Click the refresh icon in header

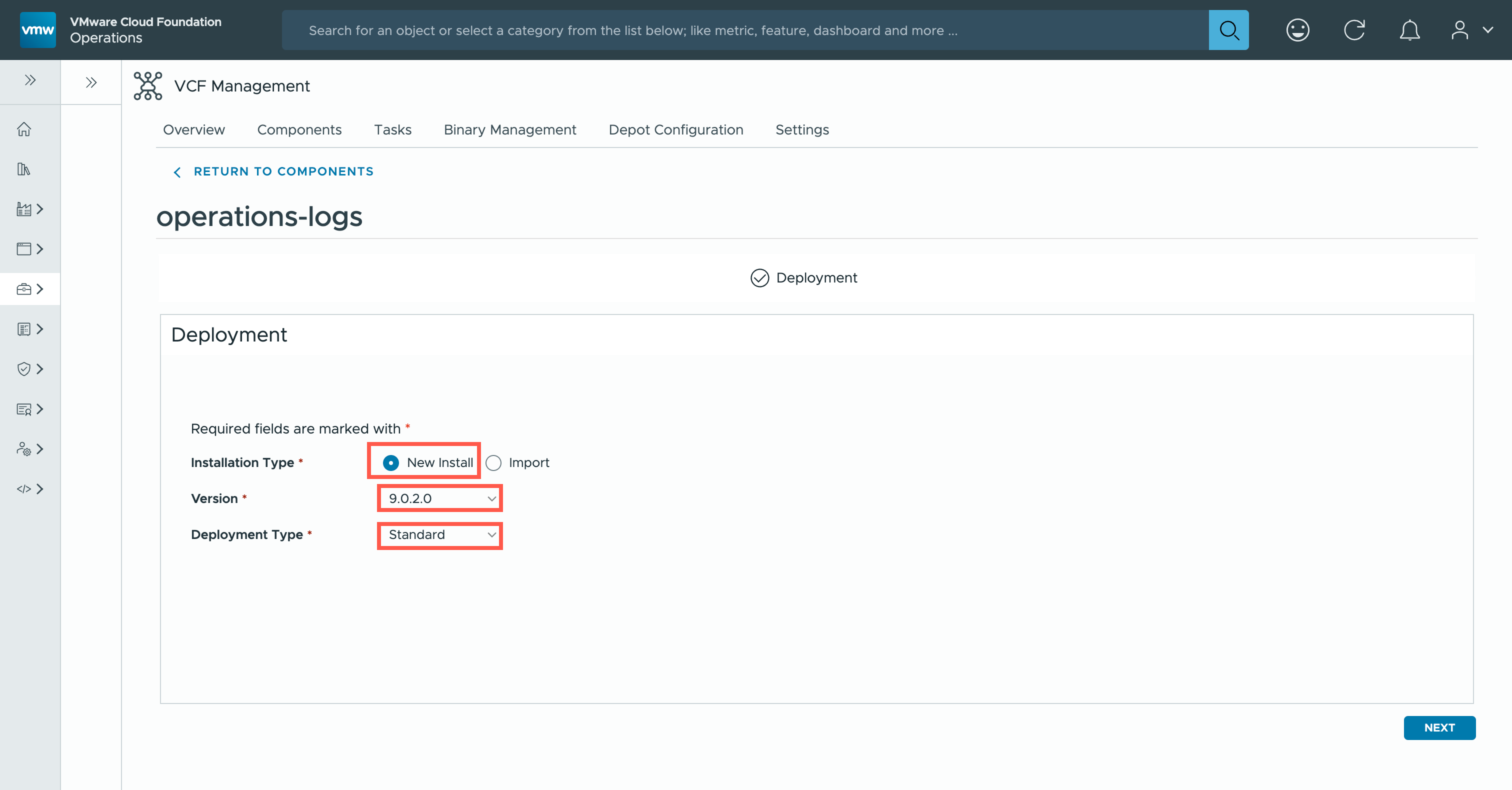1354,30
